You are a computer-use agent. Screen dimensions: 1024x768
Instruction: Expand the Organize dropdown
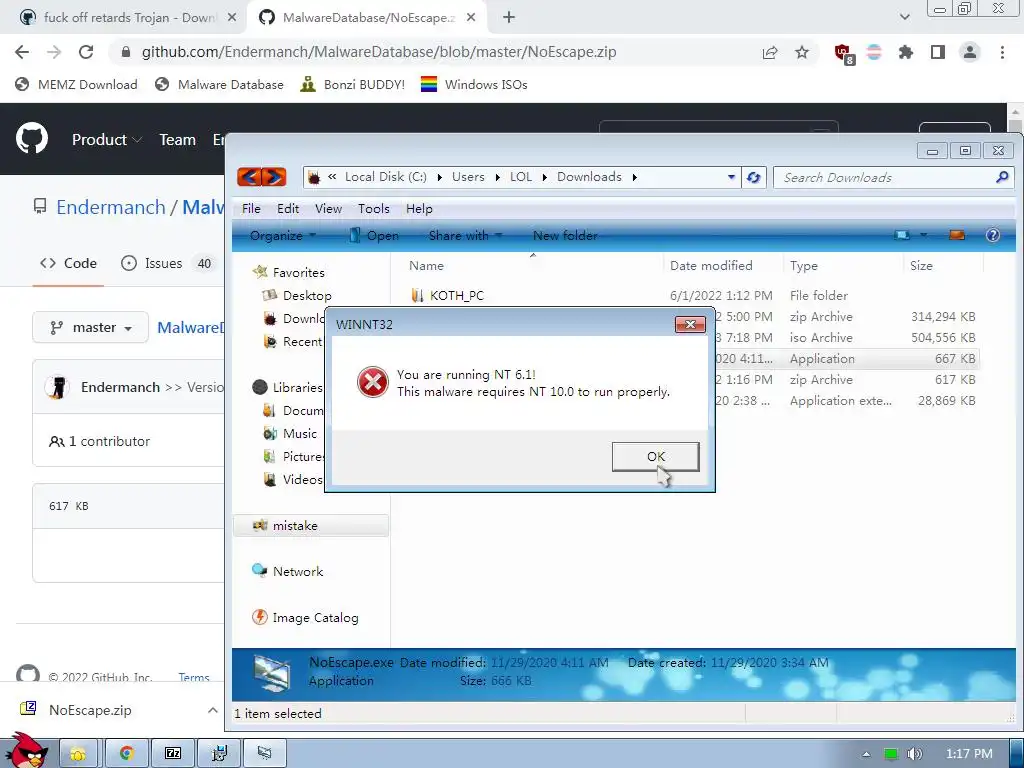tap(283, 236)
